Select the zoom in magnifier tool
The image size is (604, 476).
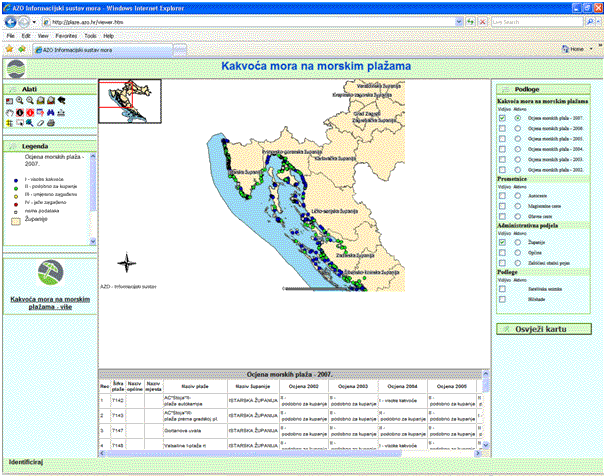click(x=20, y=101)
